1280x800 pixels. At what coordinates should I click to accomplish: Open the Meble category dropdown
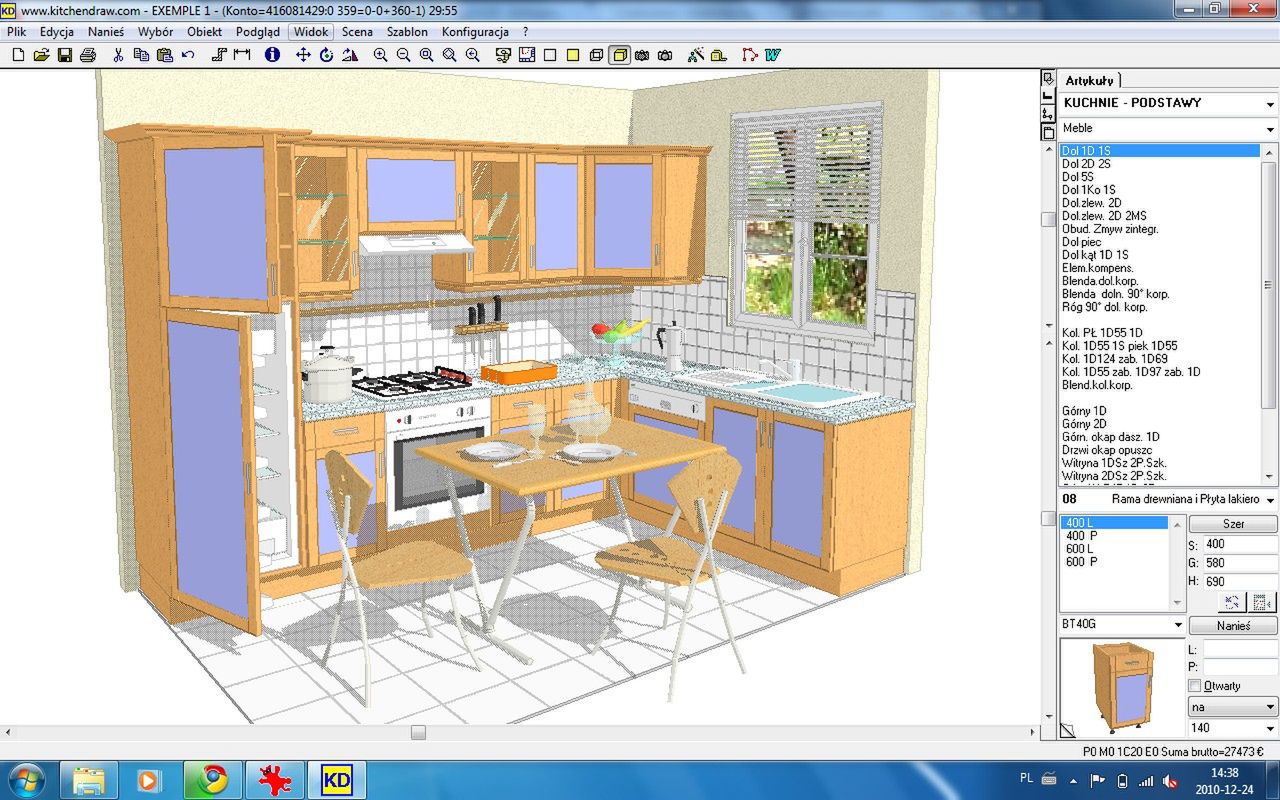point(1270,129)
